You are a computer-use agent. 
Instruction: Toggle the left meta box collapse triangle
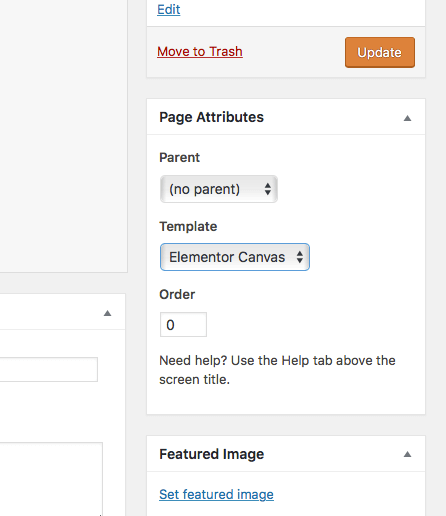pyautogui.click(x=107, y=313)
